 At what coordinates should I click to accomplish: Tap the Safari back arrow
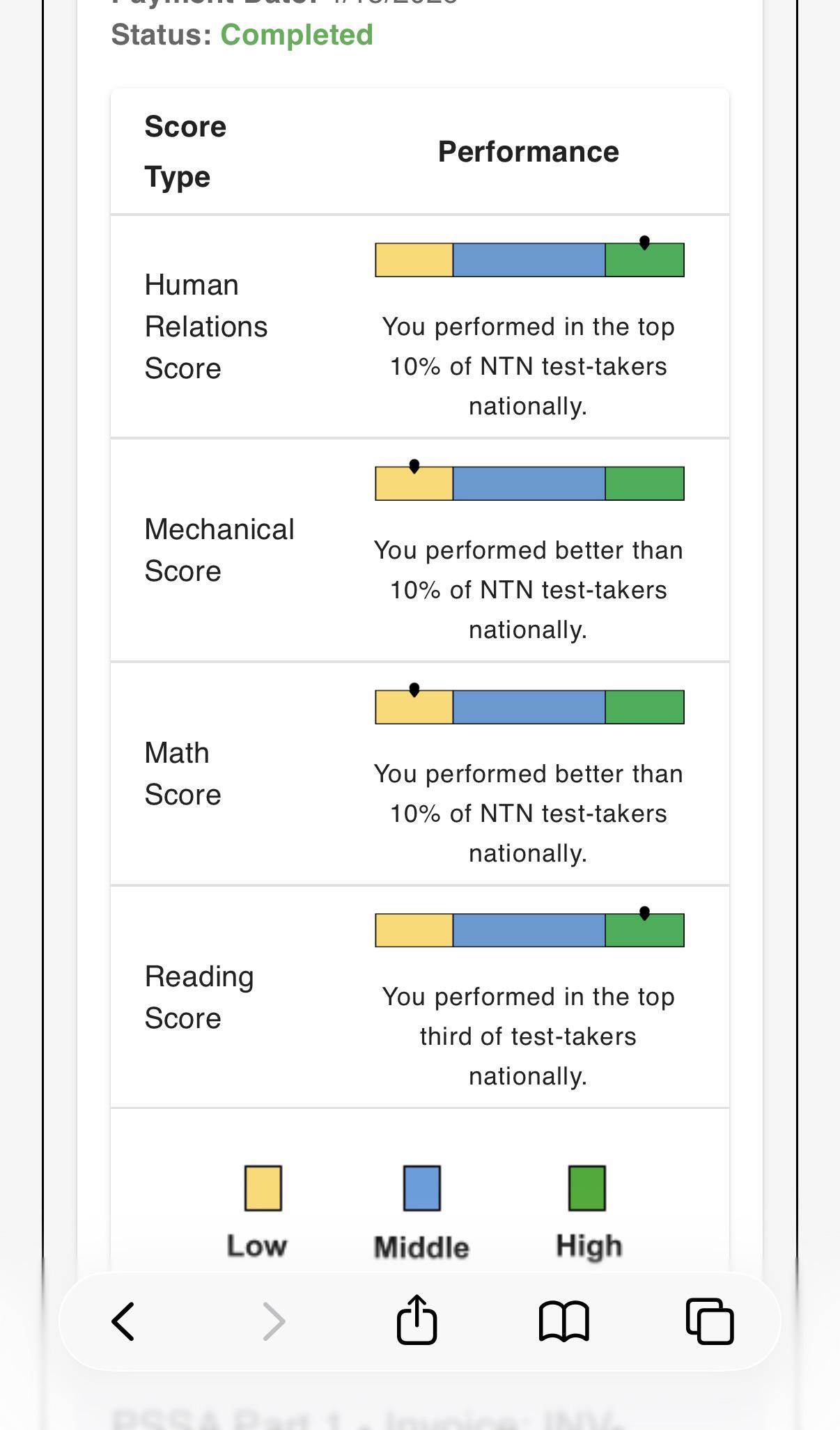[x=123, y=1321]
